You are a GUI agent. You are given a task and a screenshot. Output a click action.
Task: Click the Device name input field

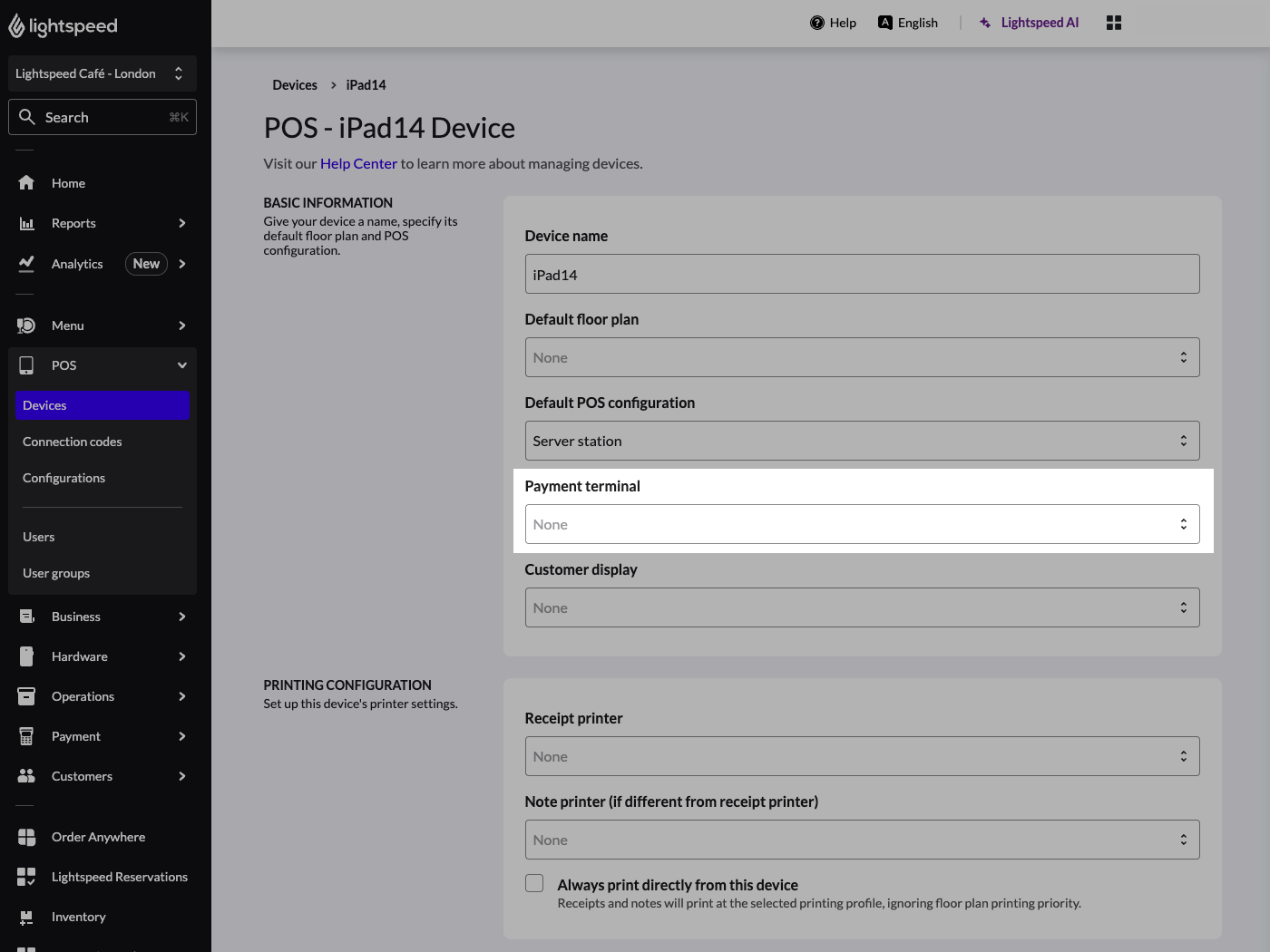(862, 273)
